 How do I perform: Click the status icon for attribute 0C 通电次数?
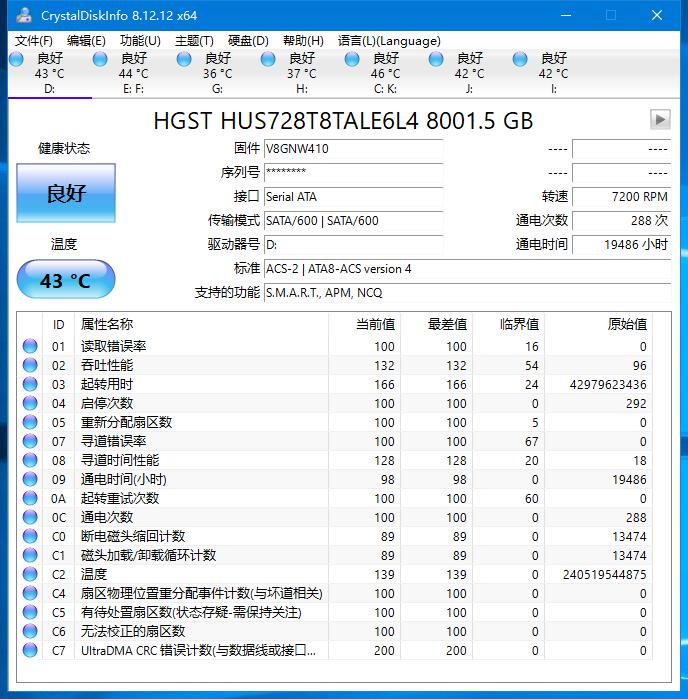click(x=30, y=517)
